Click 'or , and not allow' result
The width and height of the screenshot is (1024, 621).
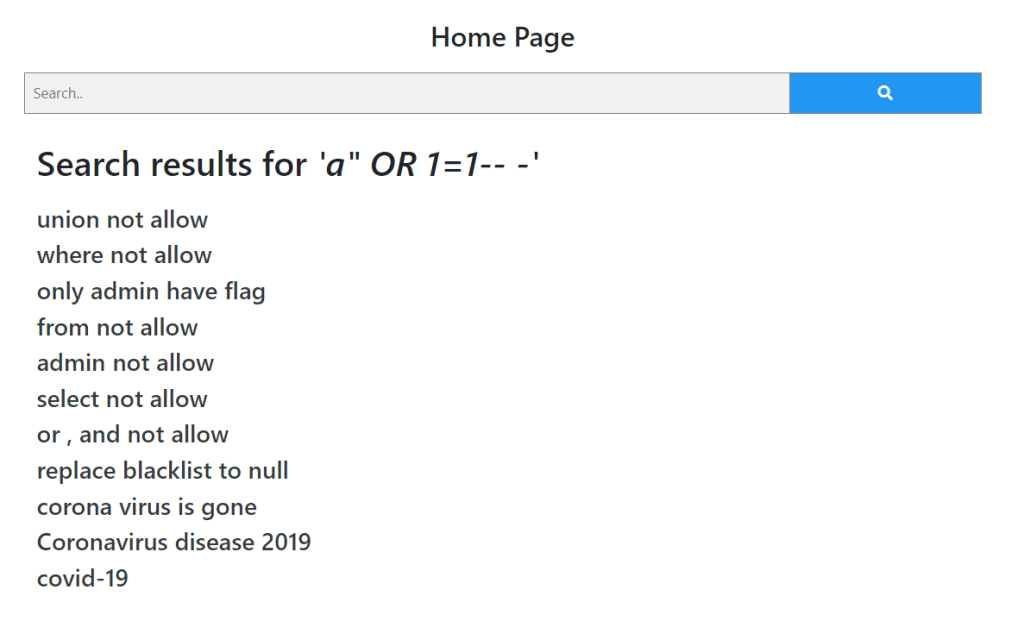coord(133,435)
